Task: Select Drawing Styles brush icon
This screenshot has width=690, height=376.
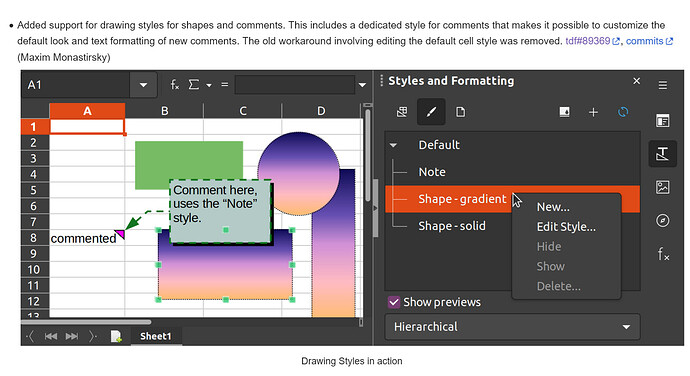Action: pyautogui.click(x=431, y=112)
